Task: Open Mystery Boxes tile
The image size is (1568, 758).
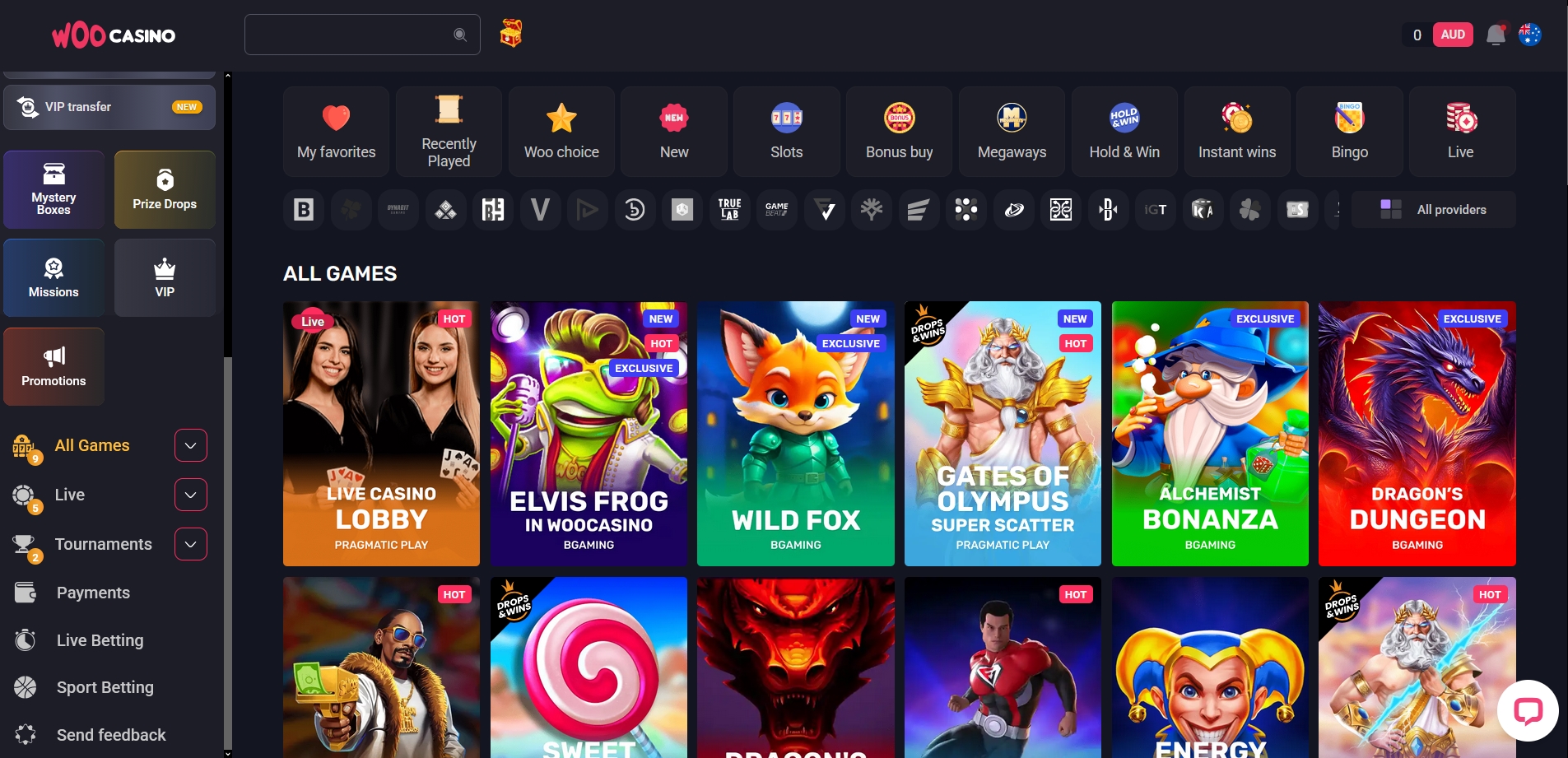Action: pos(54,190)
